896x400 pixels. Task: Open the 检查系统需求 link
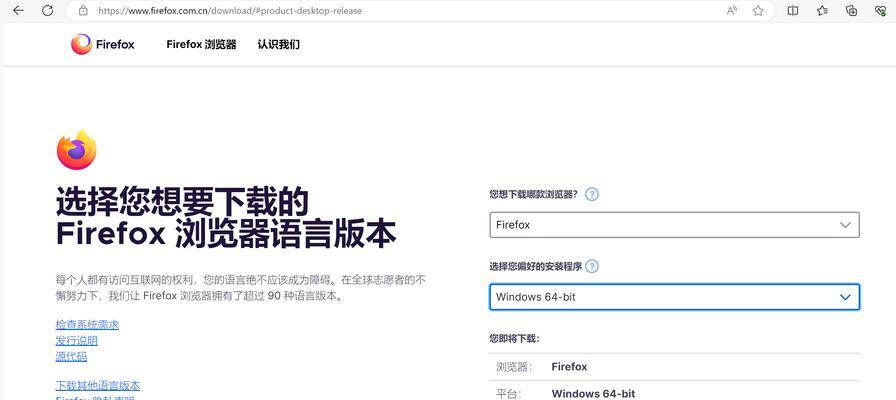[x=87, y=325]
